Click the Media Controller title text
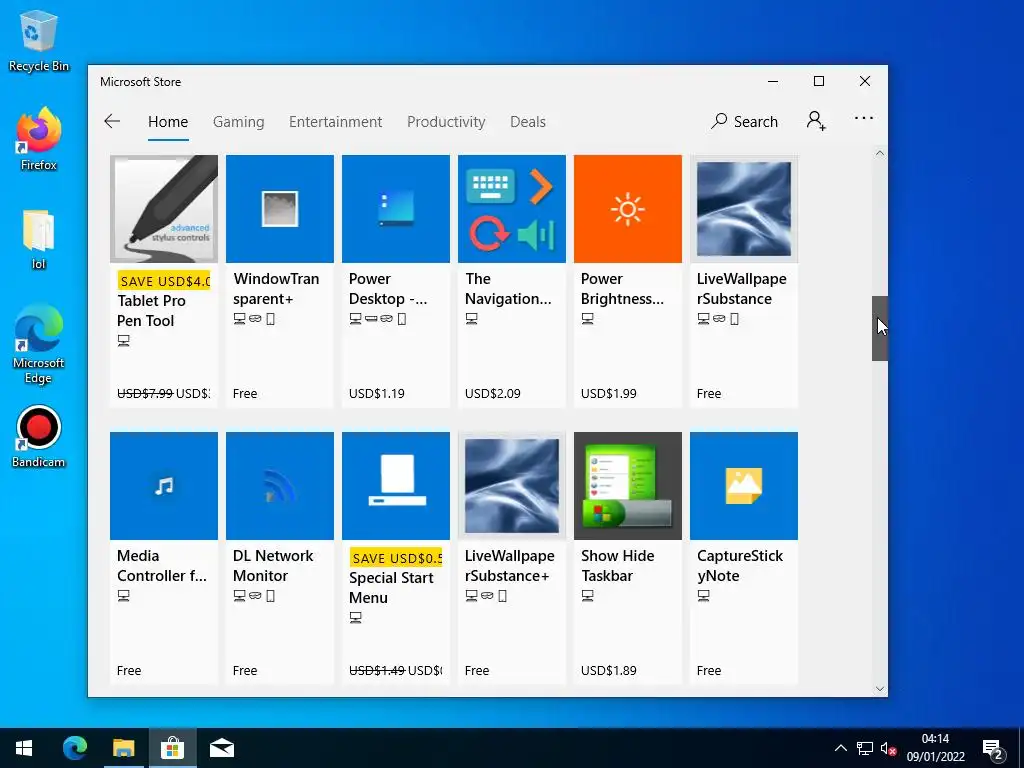1024x768 pixels. coord(162,566)
